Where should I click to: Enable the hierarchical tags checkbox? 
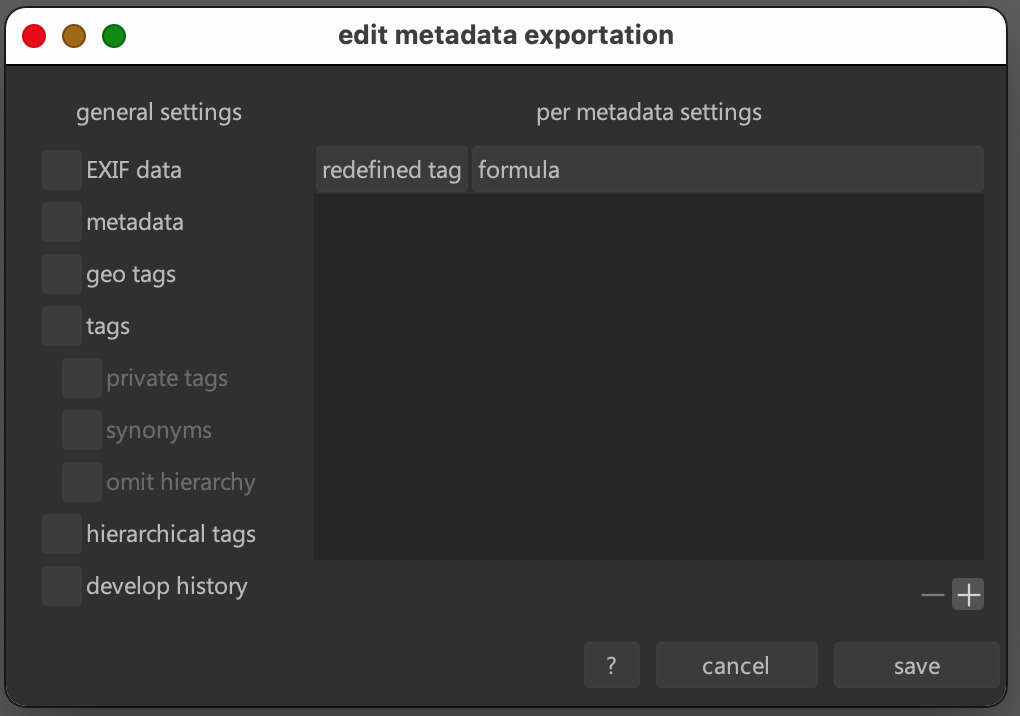pos(61,534)
